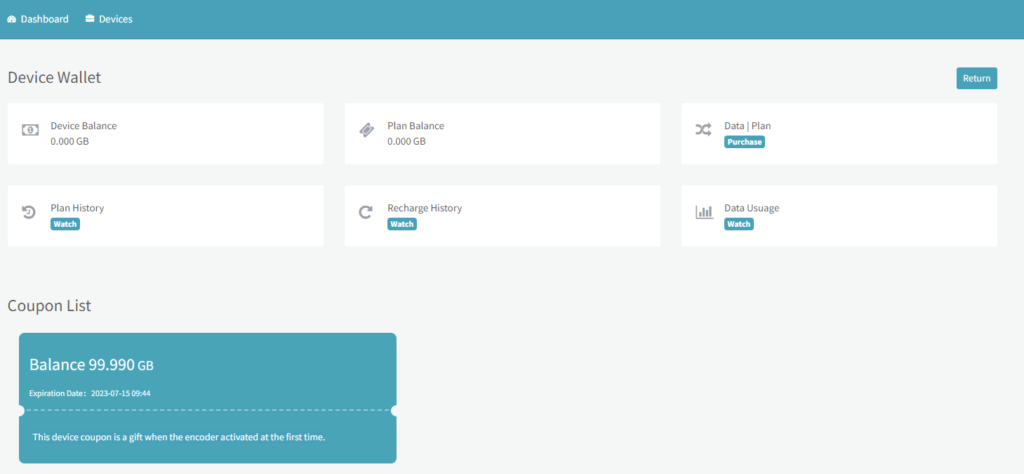
Task: Select the Balance 99.990 GB coupon card
Action: click(x=208, y=398)
